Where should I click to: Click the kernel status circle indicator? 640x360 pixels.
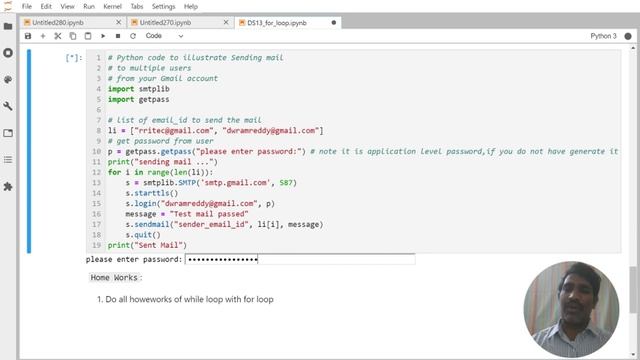[x=628, y=36]
